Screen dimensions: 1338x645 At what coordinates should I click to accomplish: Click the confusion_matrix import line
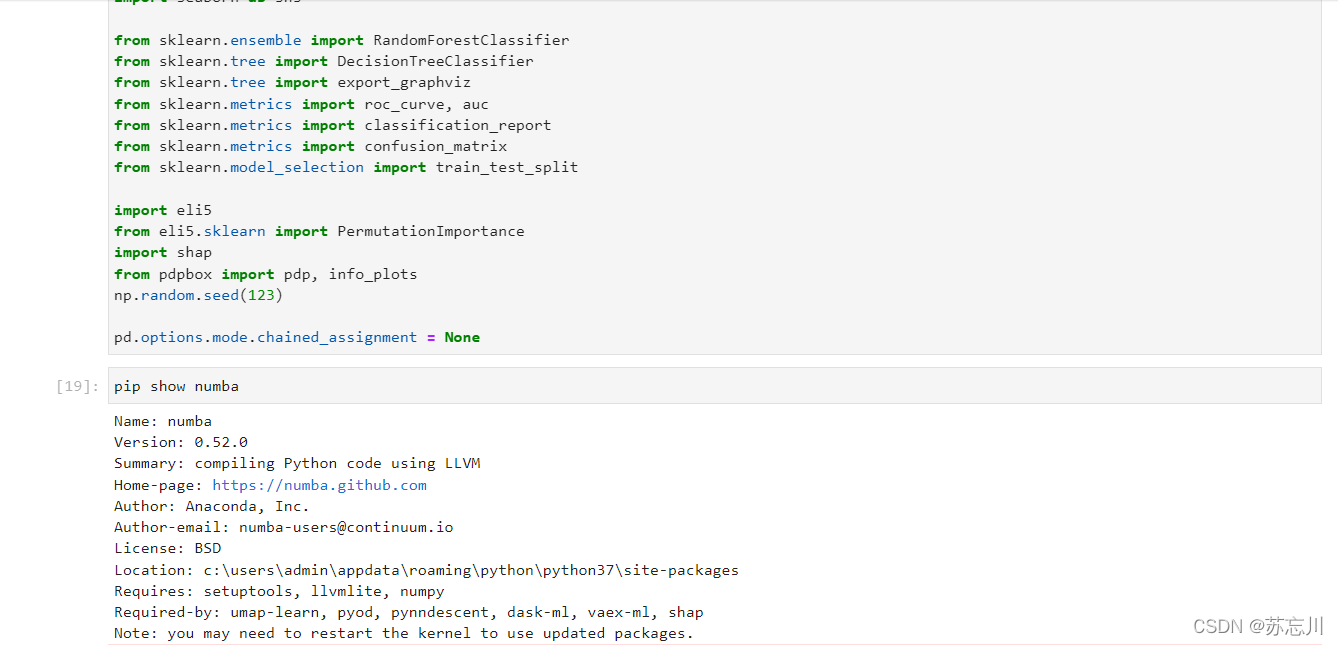[310, 146]
